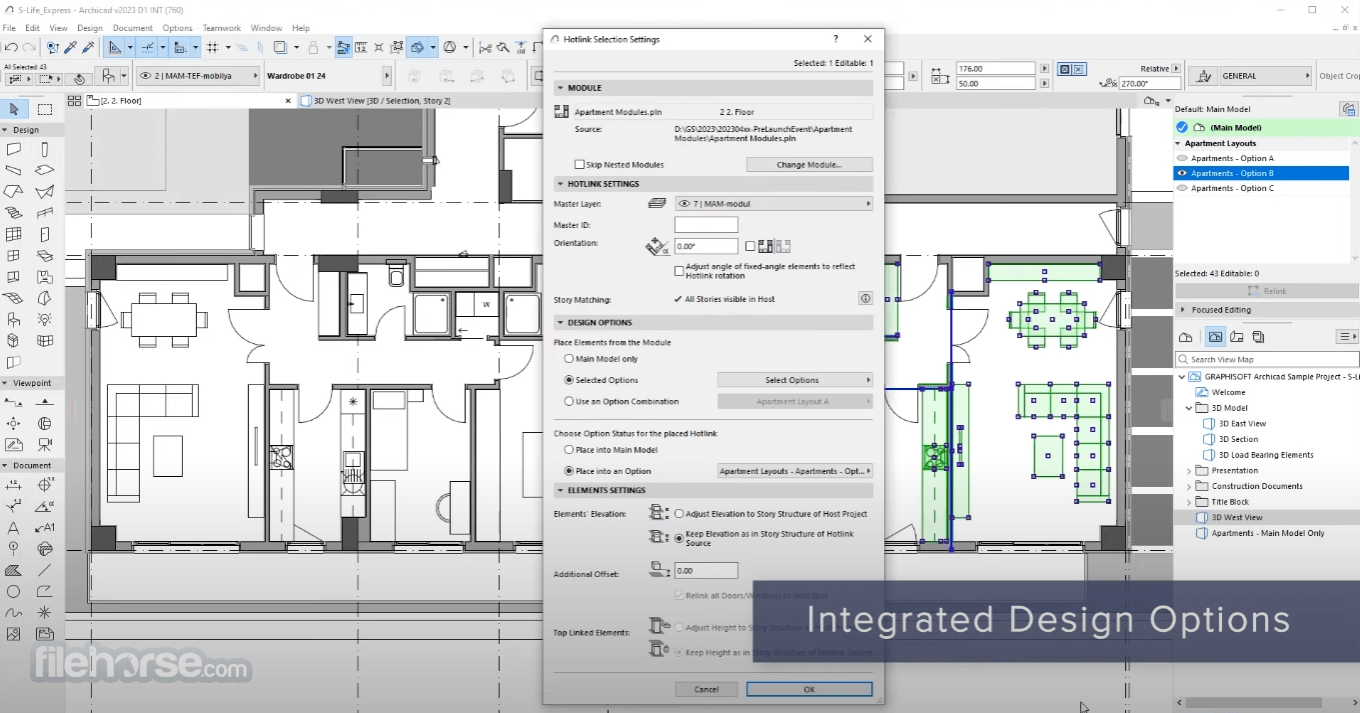Viewport: 1360px width, 713px height.
Task: Select 3D East View in Navigator tree
Action: [x=1242, y=424]
